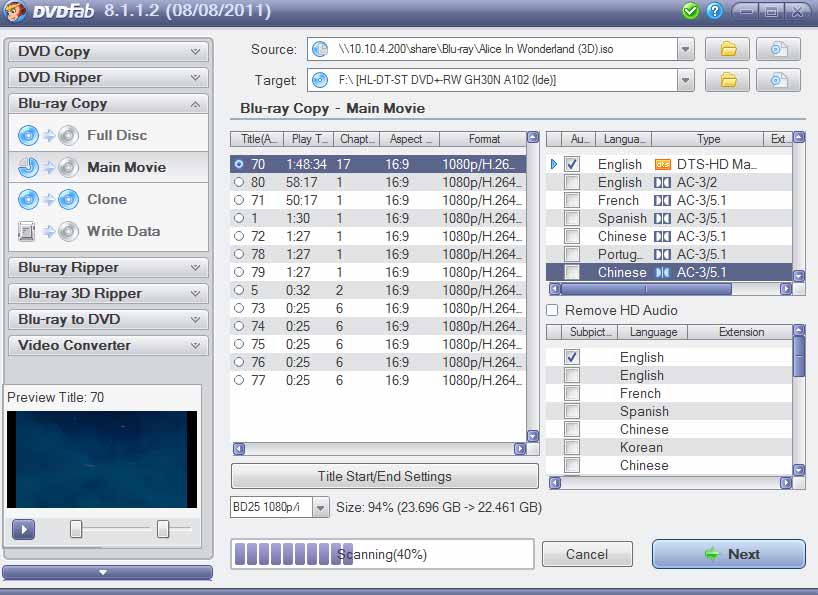Viewport: 818px width, 595px height.
Task: Select Full Disc copy mode
Action: [x=109, y=136]
